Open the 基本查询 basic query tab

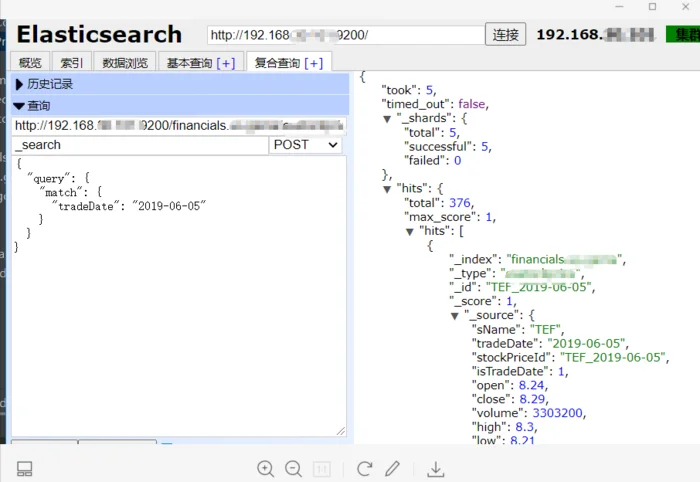[189, 63]
